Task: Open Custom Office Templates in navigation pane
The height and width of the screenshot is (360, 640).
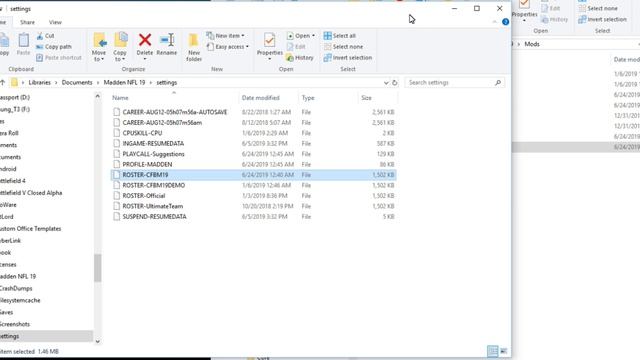Action: point(31,229)
